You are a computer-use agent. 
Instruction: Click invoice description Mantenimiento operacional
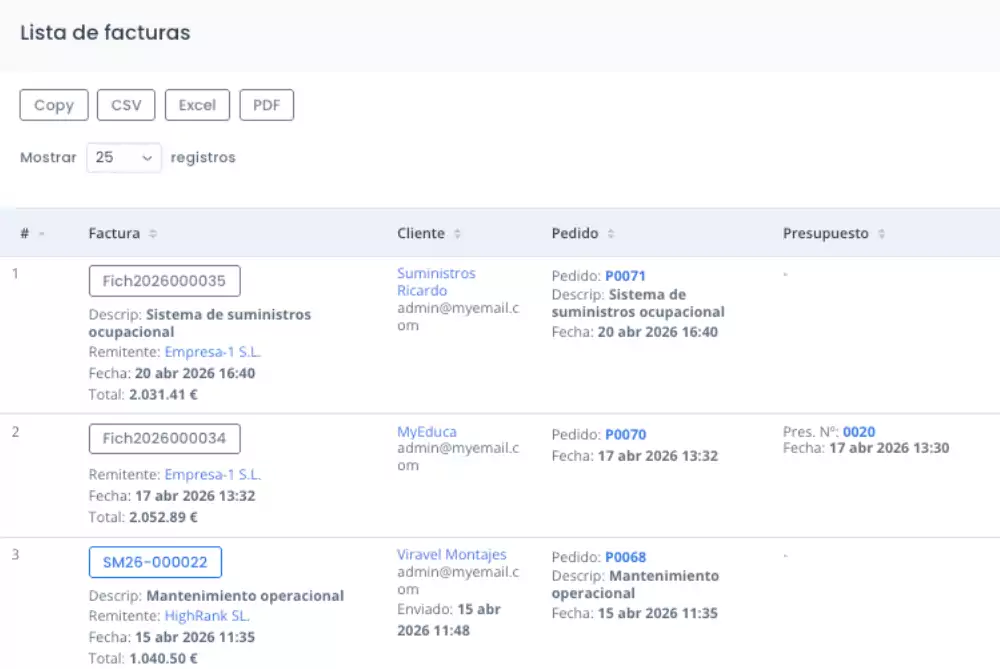coord(245,596)
